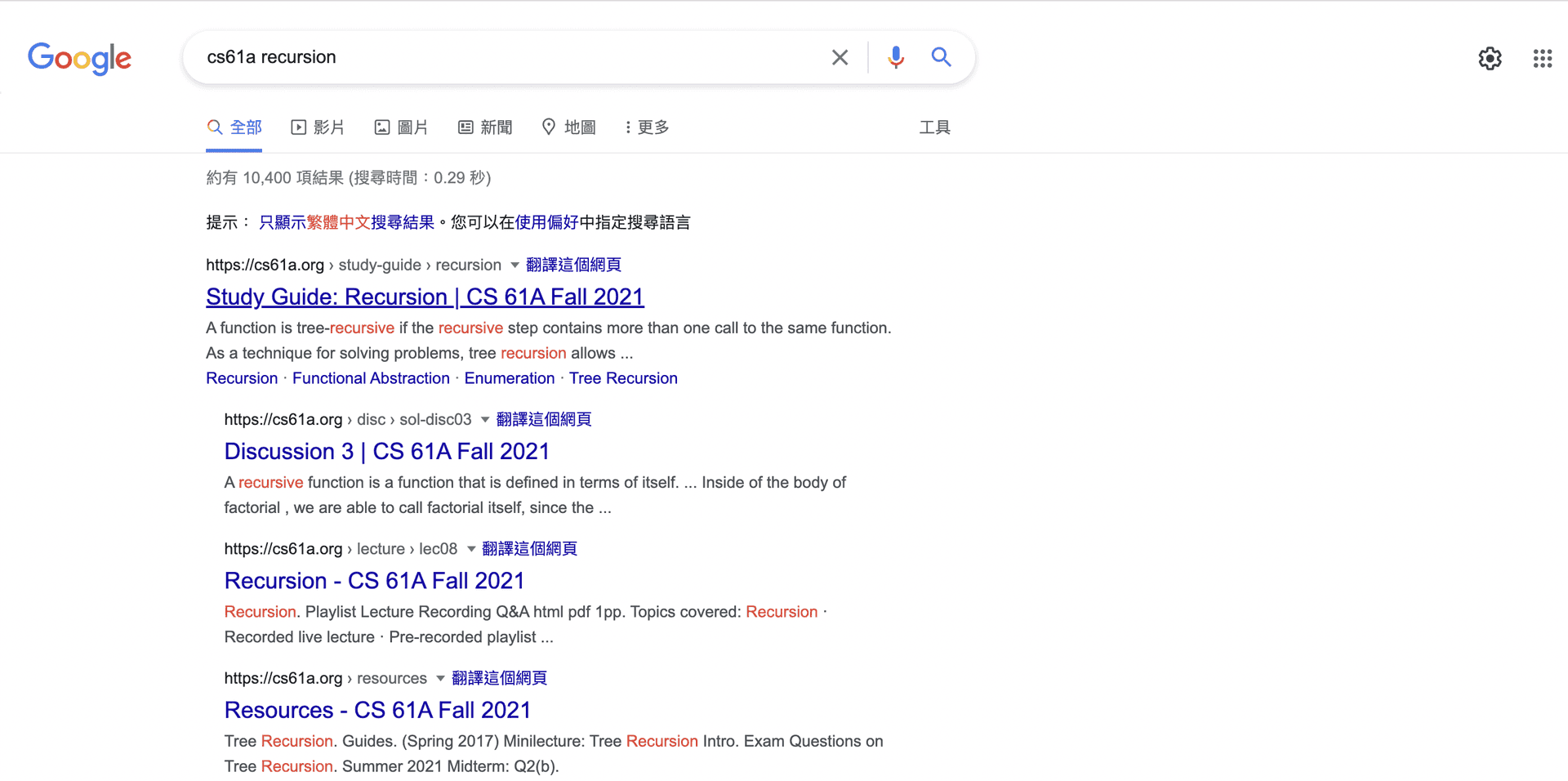Click 翻譯這個網頁 for the Study Guide result
This screenshot has width=1568, height=781.
tap(573, 265)
